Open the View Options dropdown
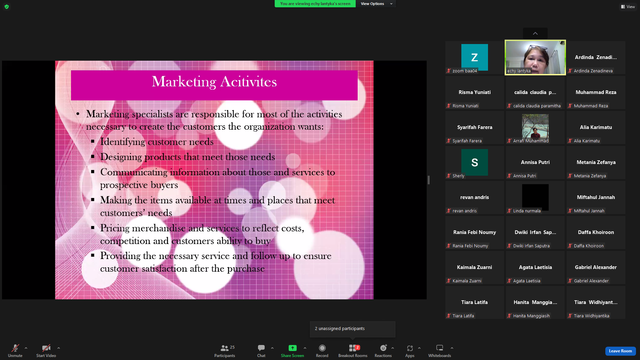The height and width of the screenshot is (360, 640). [376, 4]
